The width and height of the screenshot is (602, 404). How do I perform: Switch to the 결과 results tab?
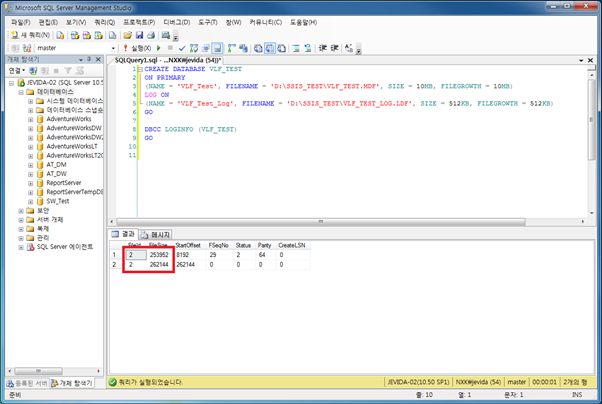pos(123,234)
